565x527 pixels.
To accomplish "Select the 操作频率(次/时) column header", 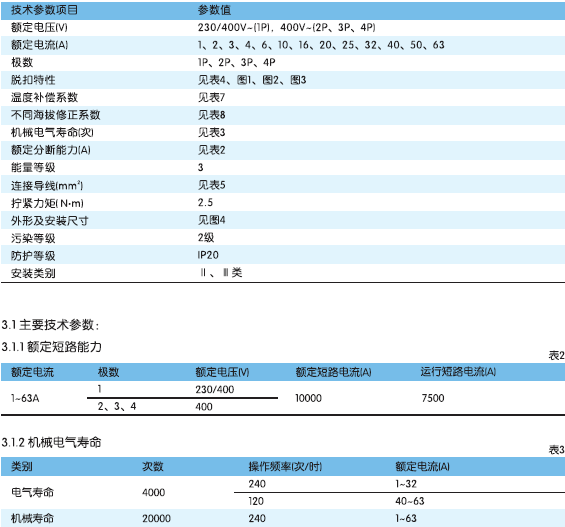I will point(285,467).
